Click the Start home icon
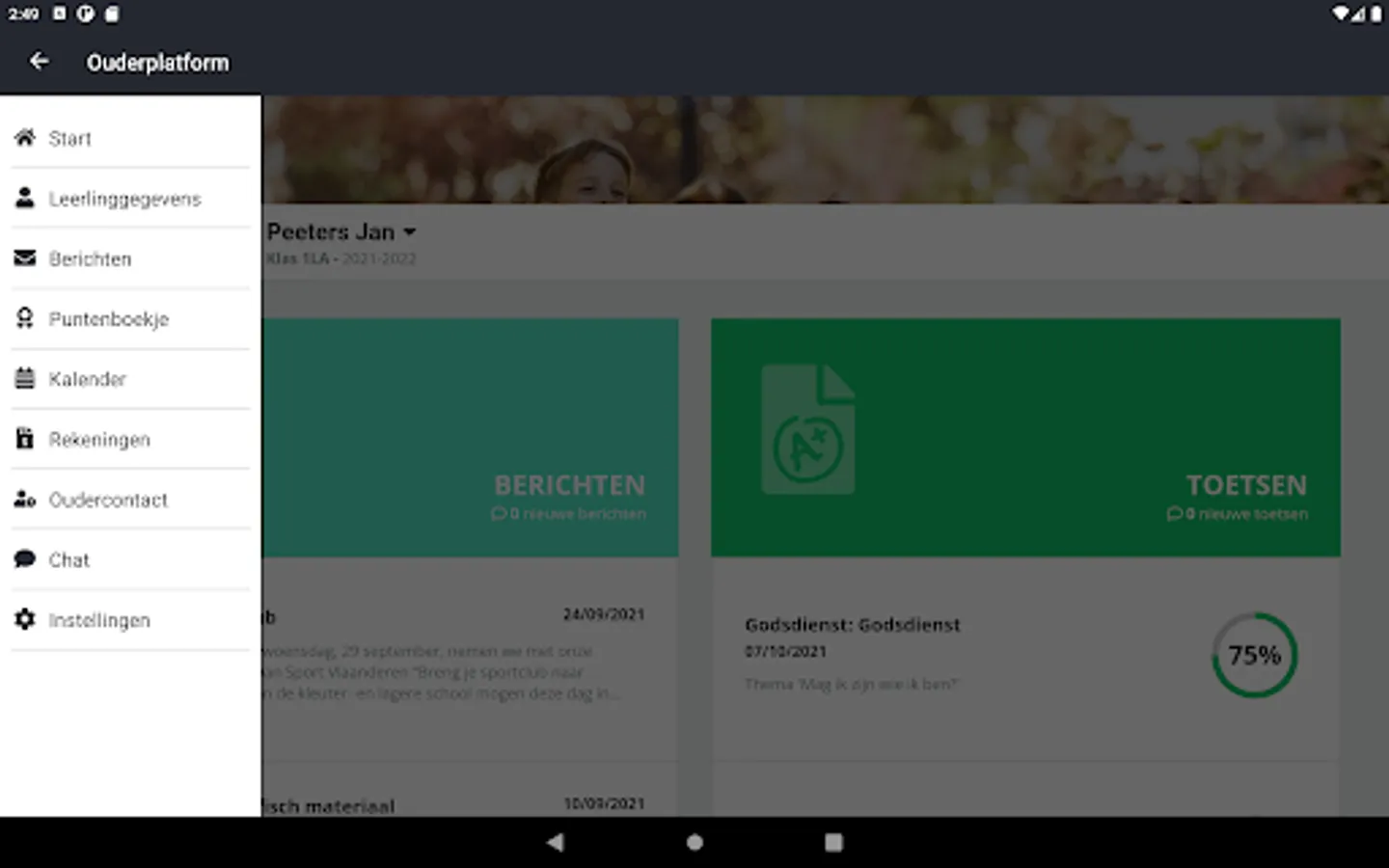Viewport: 1389px width, 868px height. click(25, 138)
